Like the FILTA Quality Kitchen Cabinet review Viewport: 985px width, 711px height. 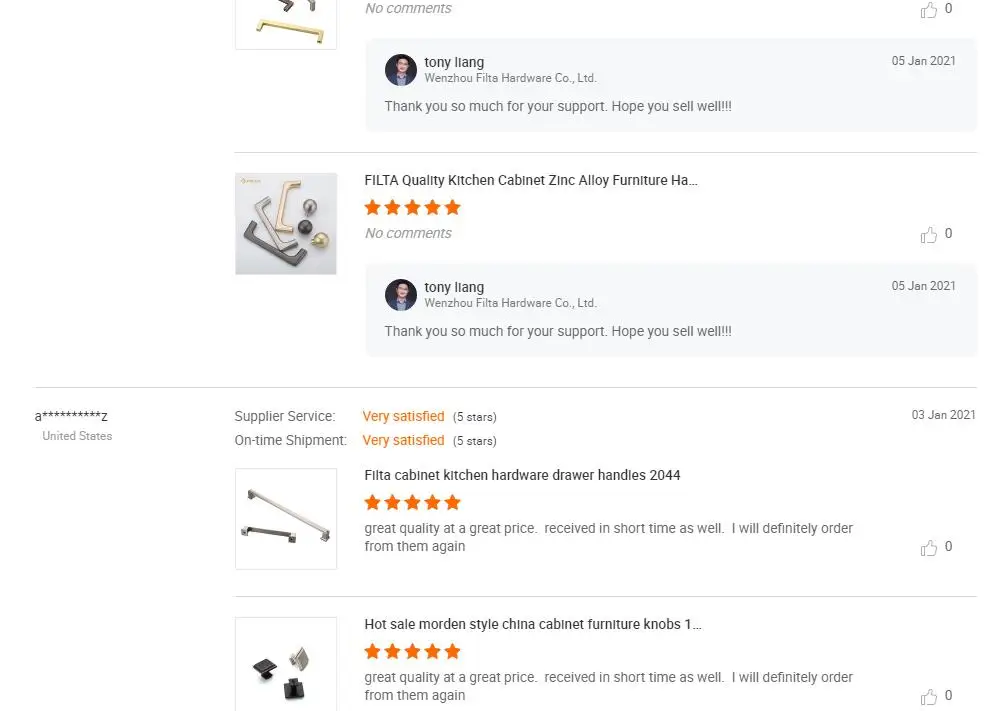pos(930,235)
